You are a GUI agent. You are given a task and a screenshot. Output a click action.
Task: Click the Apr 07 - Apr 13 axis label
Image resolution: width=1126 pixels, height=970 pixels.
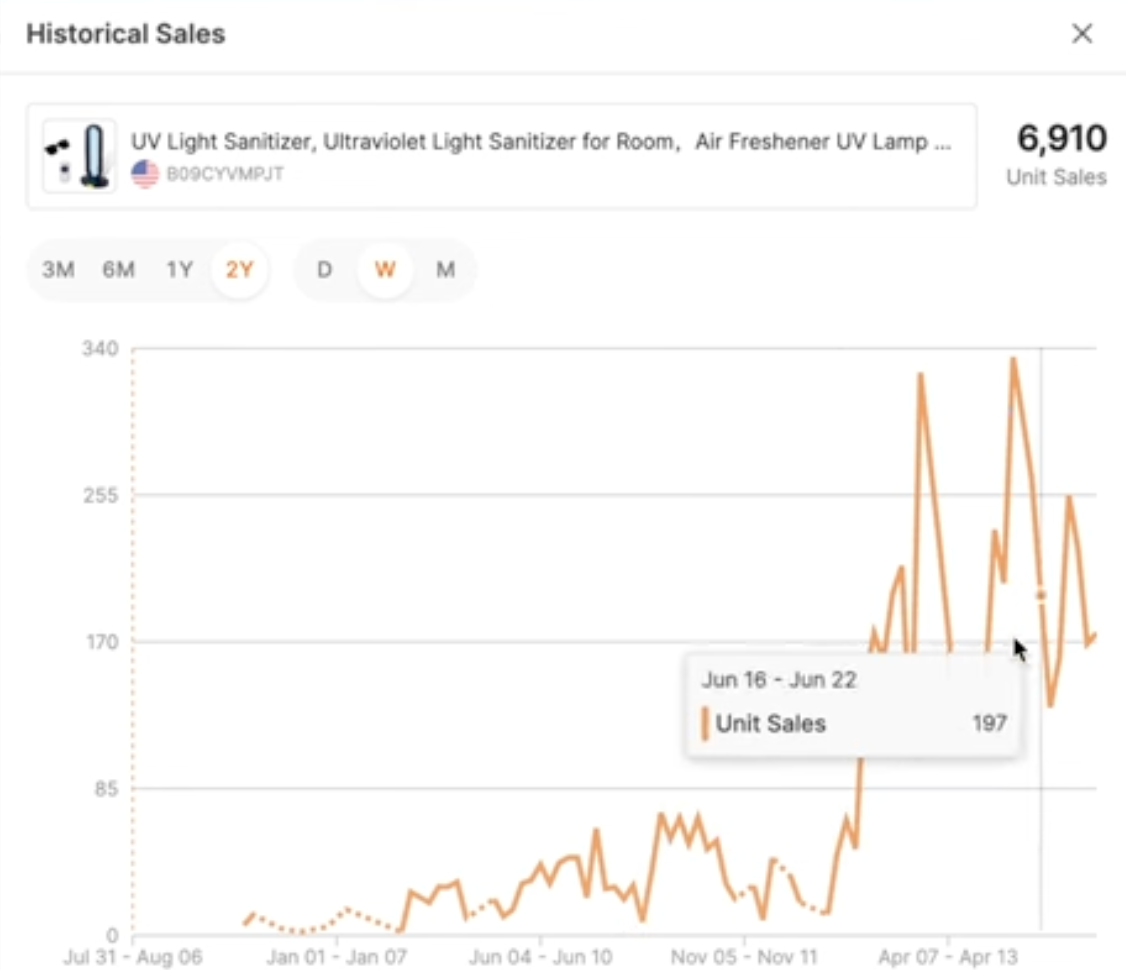click(948, 957)
